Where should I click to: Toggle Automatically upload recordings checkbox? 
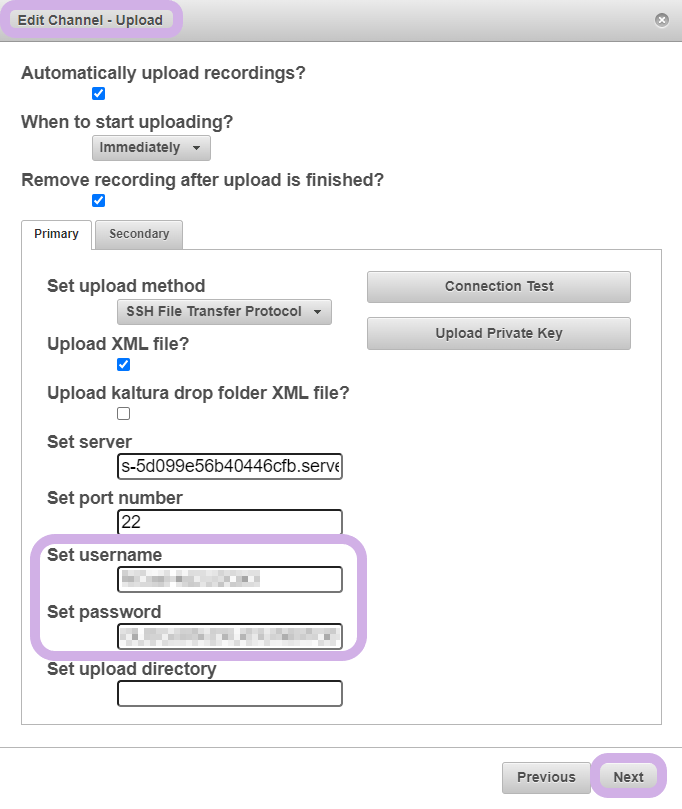[98, 94]
